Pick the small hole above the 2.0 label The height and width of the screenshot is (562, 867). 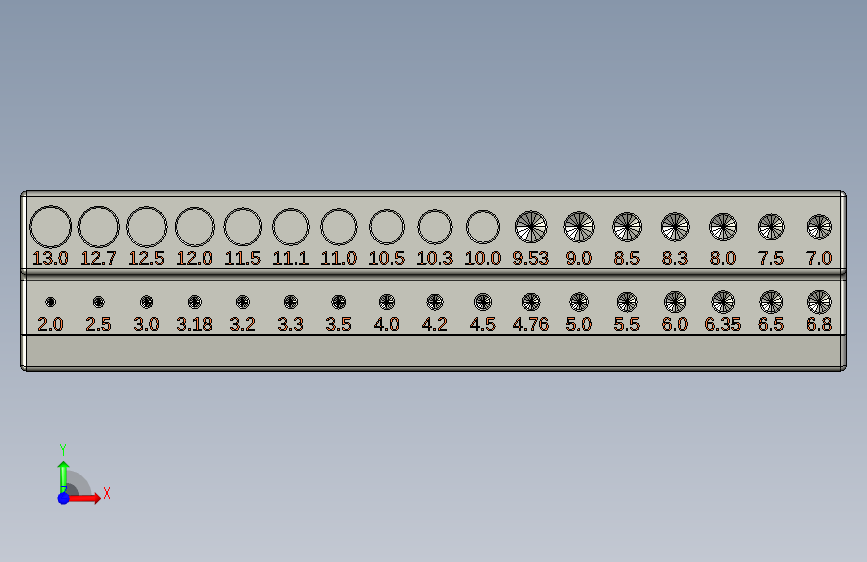point(50,302)
